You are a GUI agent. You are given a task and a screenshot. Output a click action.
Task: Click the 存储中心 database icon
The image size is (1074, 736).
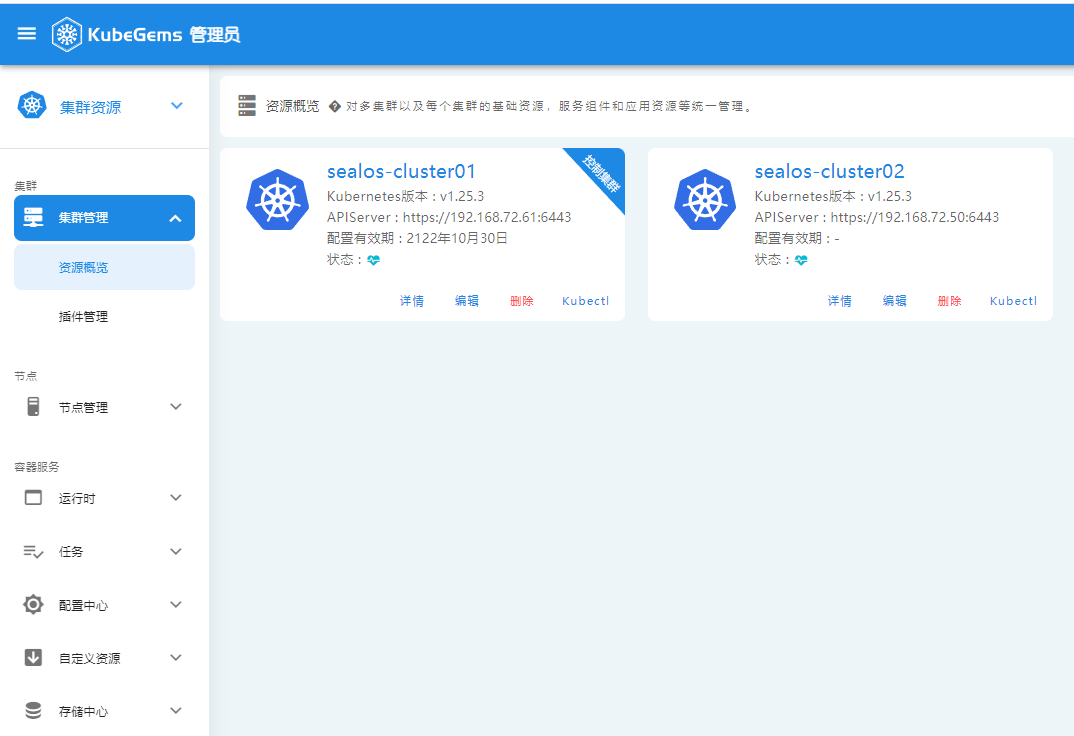click(33, 711)
